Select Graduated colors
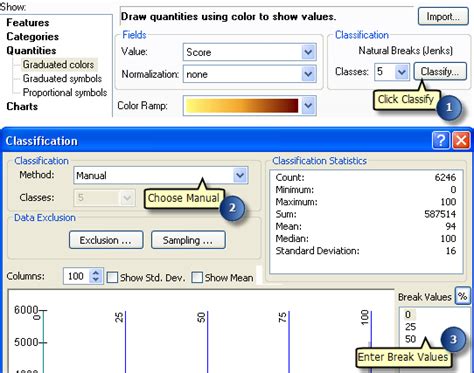Image resolution: width=474 pixels, height=373 pixels. click(58, 64)
